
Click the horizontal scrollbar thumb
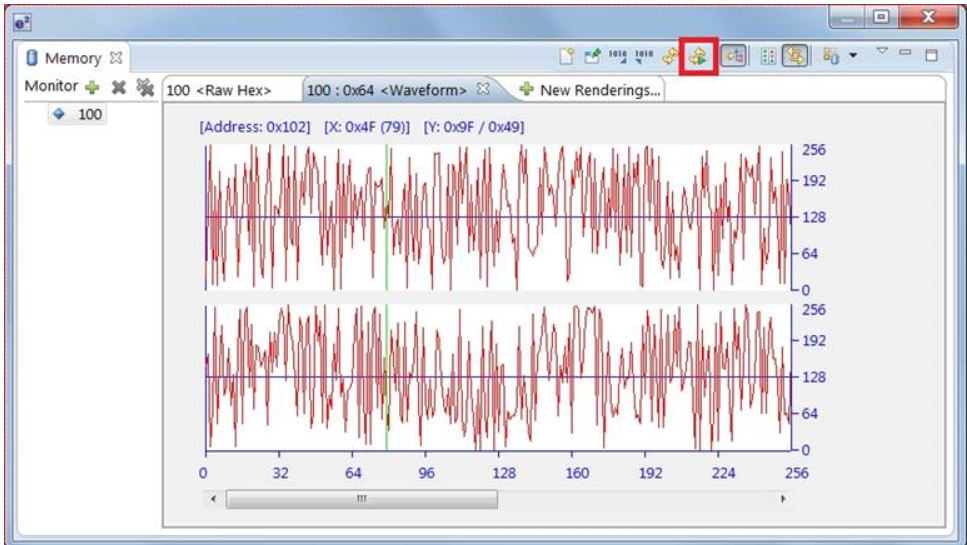(x=361, y=499)
